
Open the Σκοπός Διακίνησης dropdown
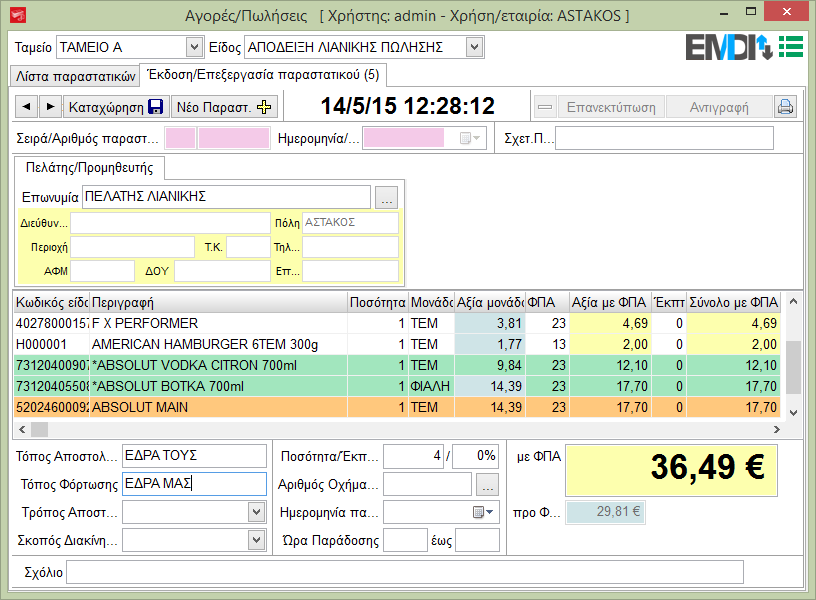click(256, 540)
